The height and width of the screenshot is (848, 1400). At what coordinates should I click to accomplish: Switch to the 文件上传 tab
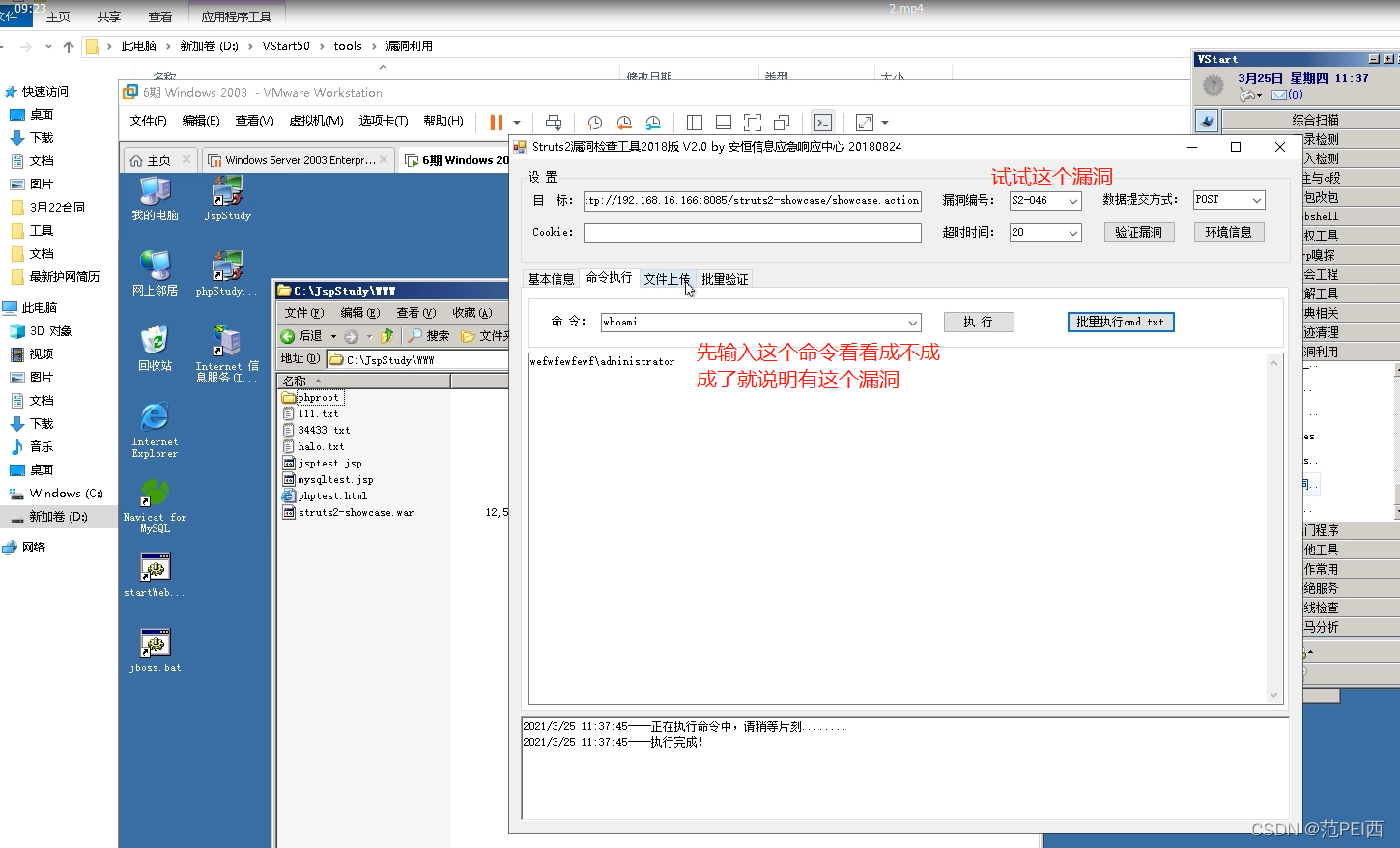(x=667, y=279)
